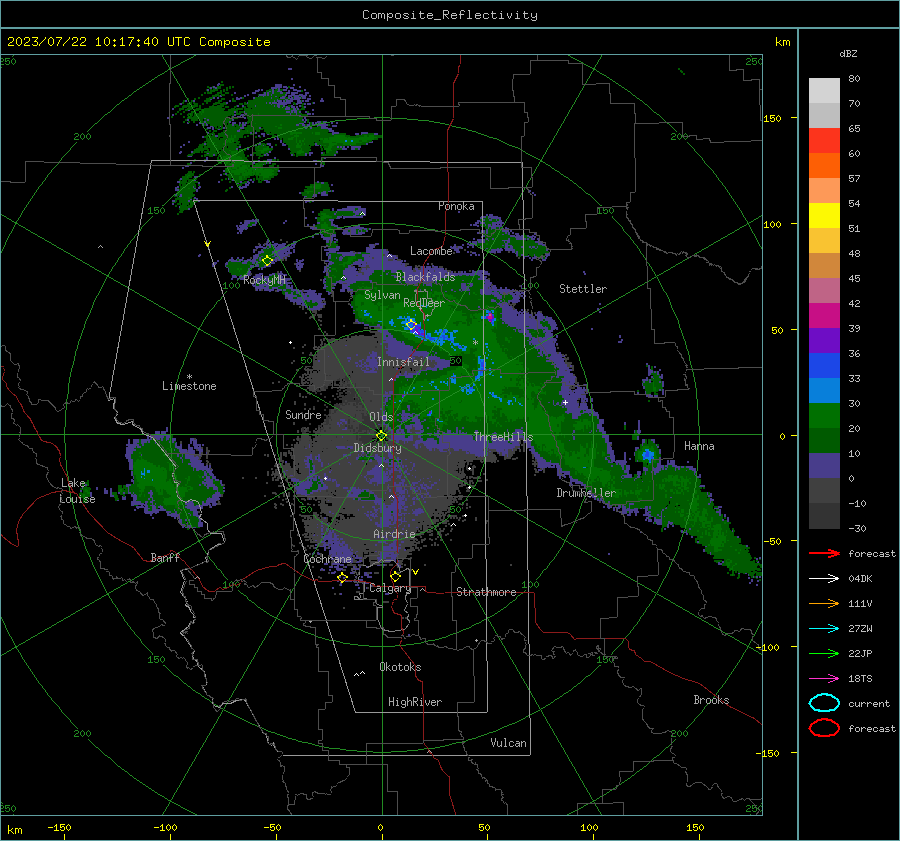
Task: Click the RedDeer city label
Action: point(424,303)
